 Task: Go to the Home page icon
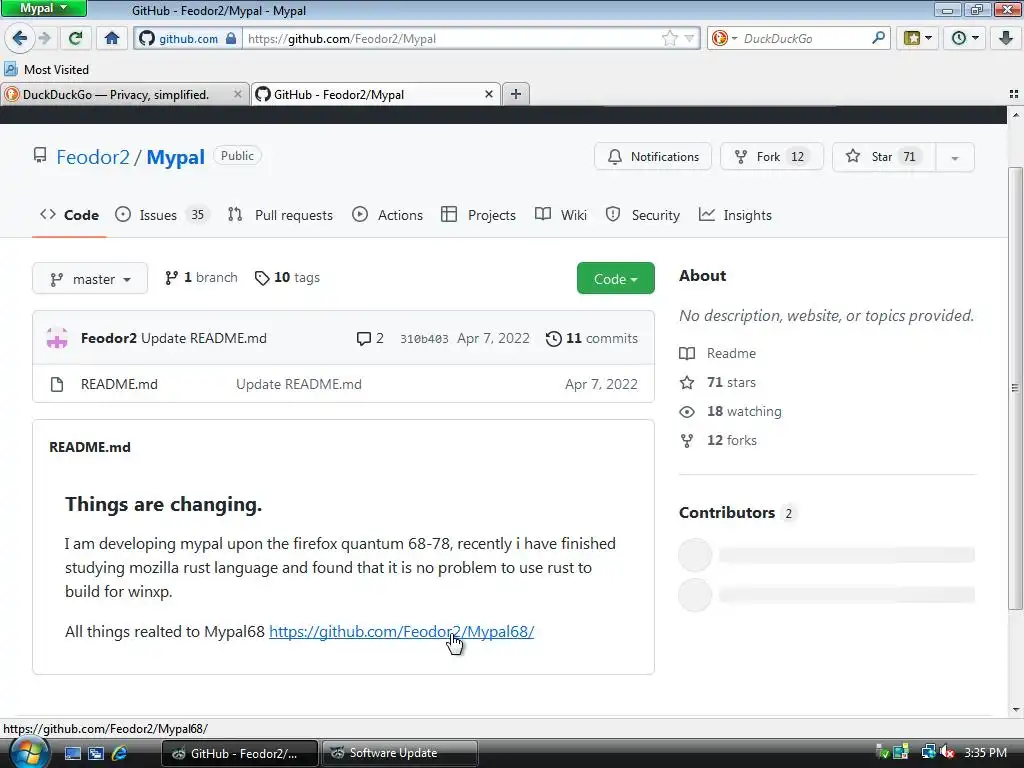point(112,38)
